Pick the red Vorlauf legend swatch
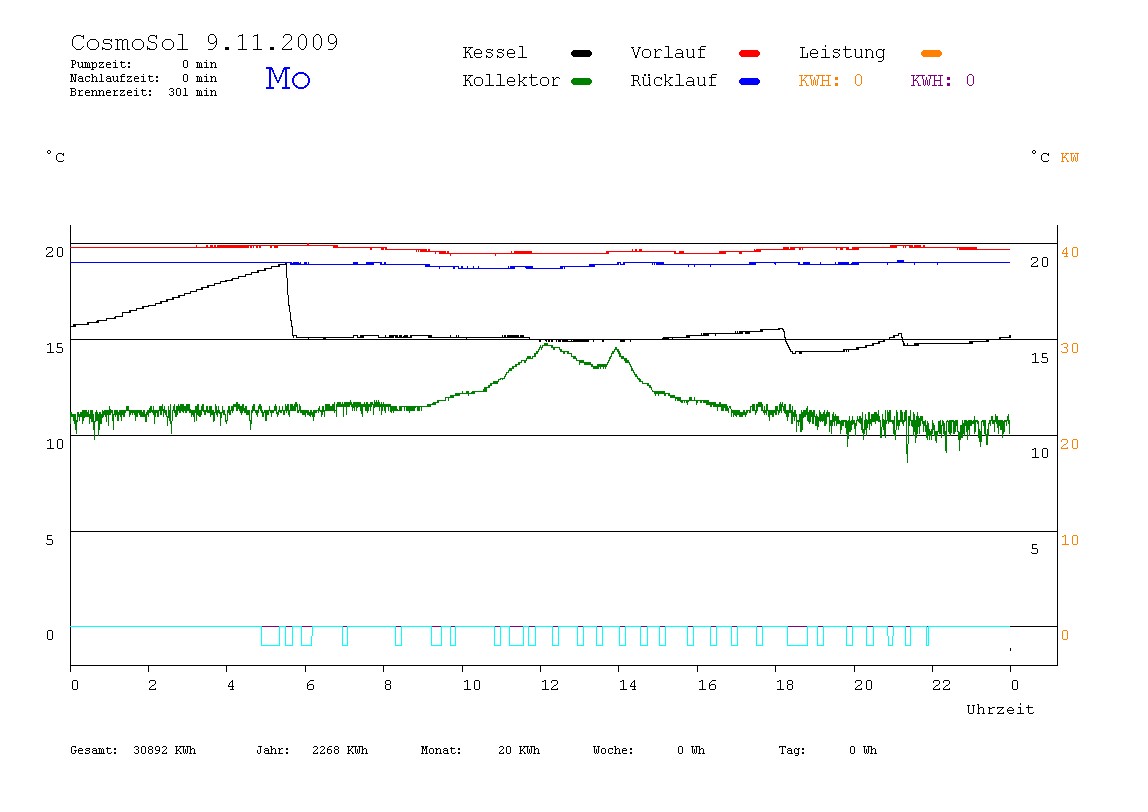1148x812 pixels. [x=750, y=53]
